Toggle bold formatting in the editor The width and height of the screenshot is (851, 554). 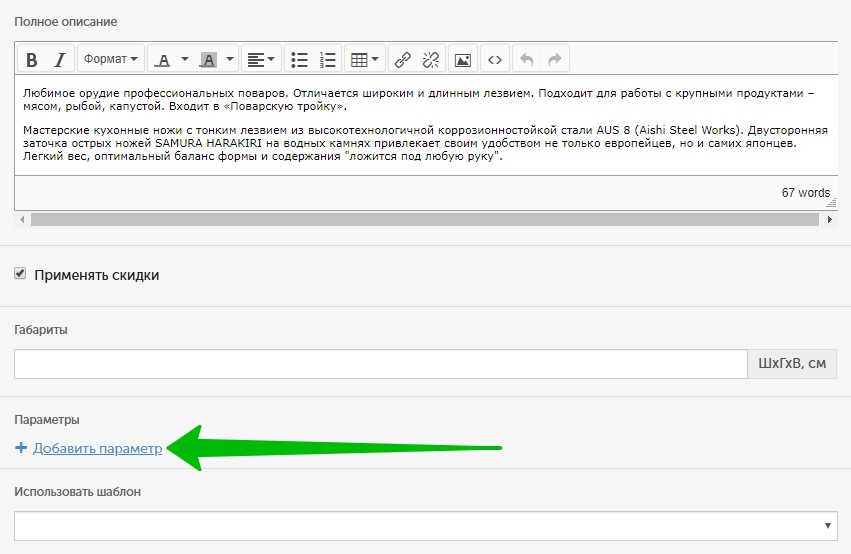pos(32,60)
